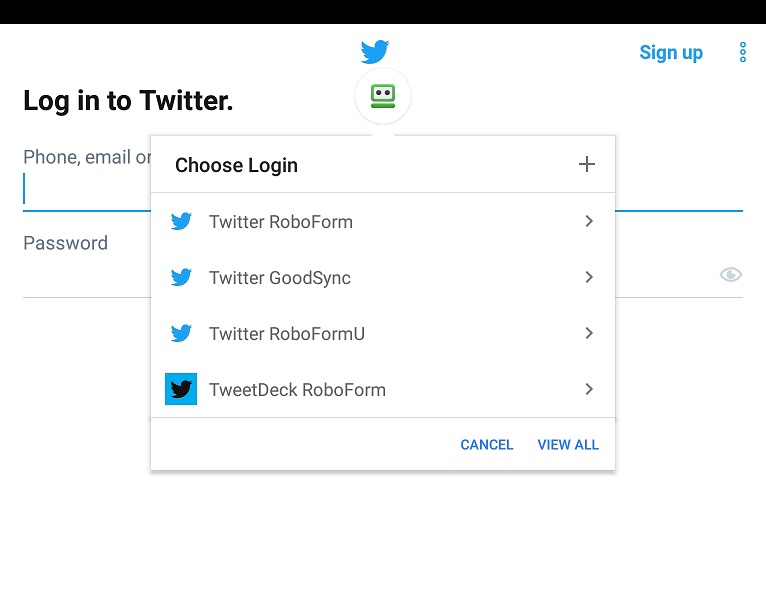Expand Twitter RoboFormU chevron arrow
Viewport: 766px width, 597px height.
(x=589, y=333)
